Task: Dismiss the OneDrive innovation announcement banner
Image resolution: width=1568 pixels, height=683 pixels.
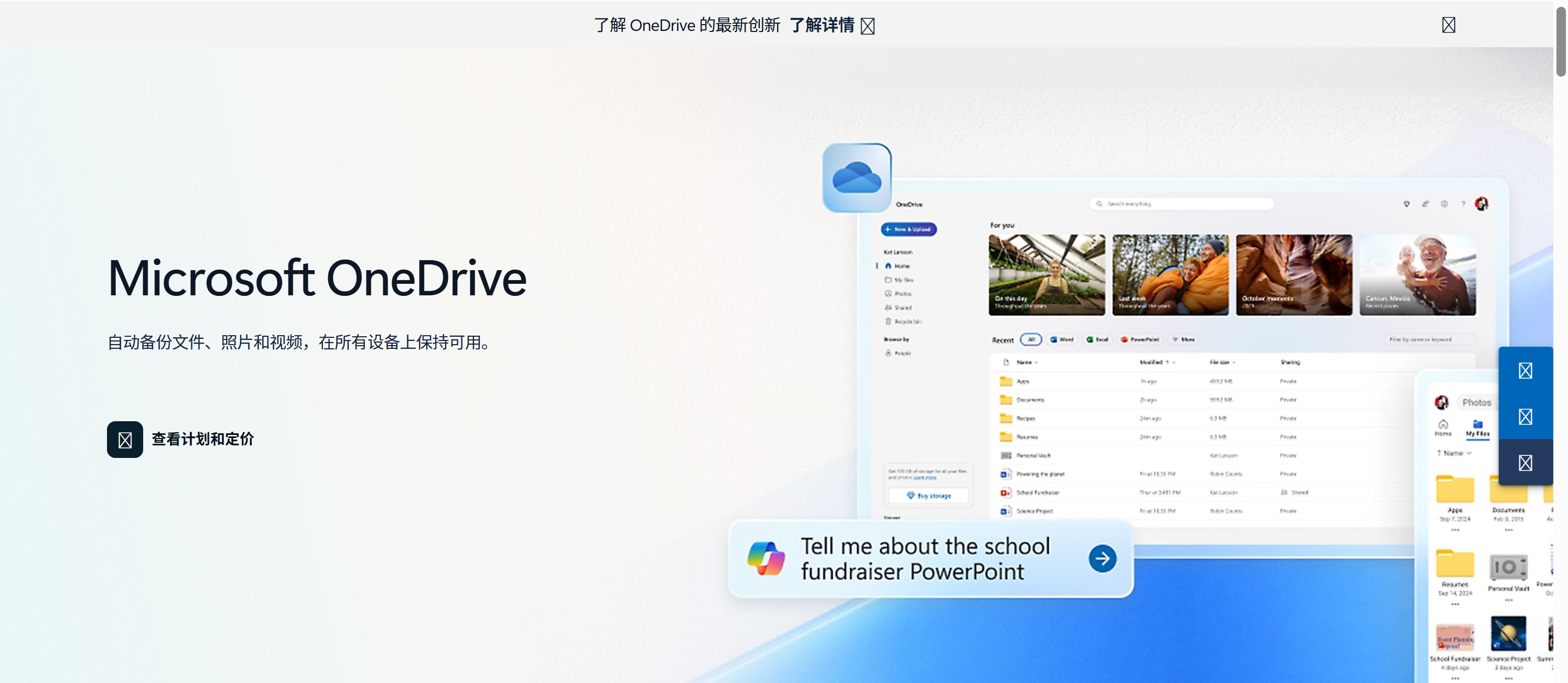Action: coord(1448,25)
